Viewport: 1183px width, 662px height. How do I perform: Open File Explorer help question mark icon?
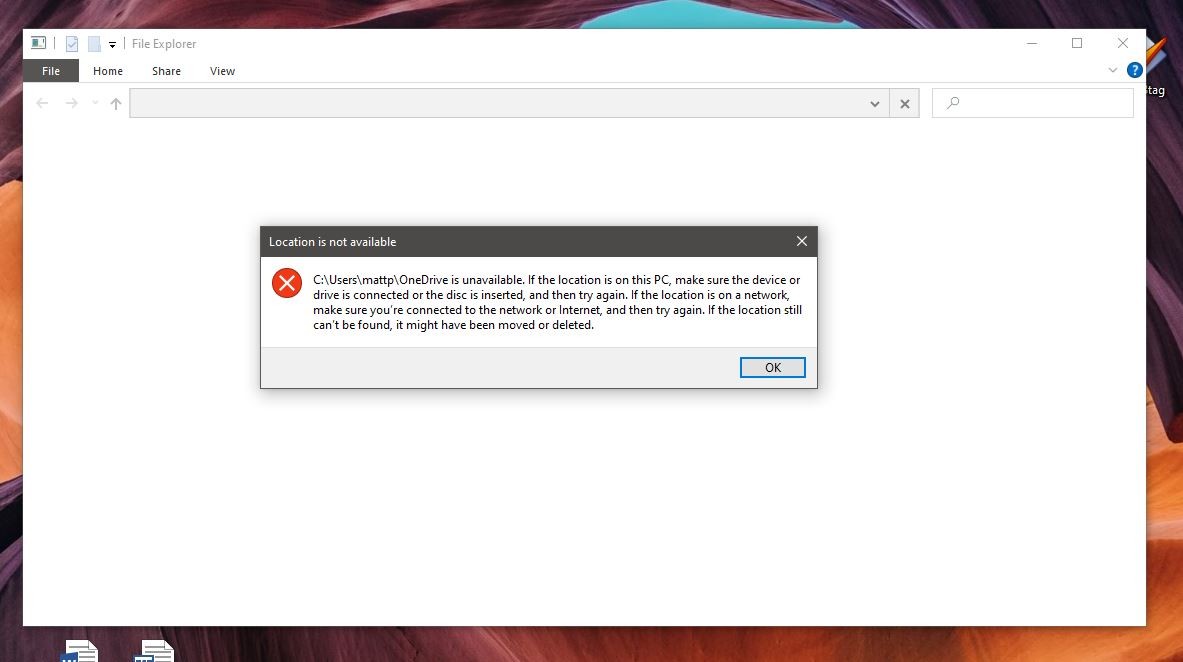pos(1134,70)
